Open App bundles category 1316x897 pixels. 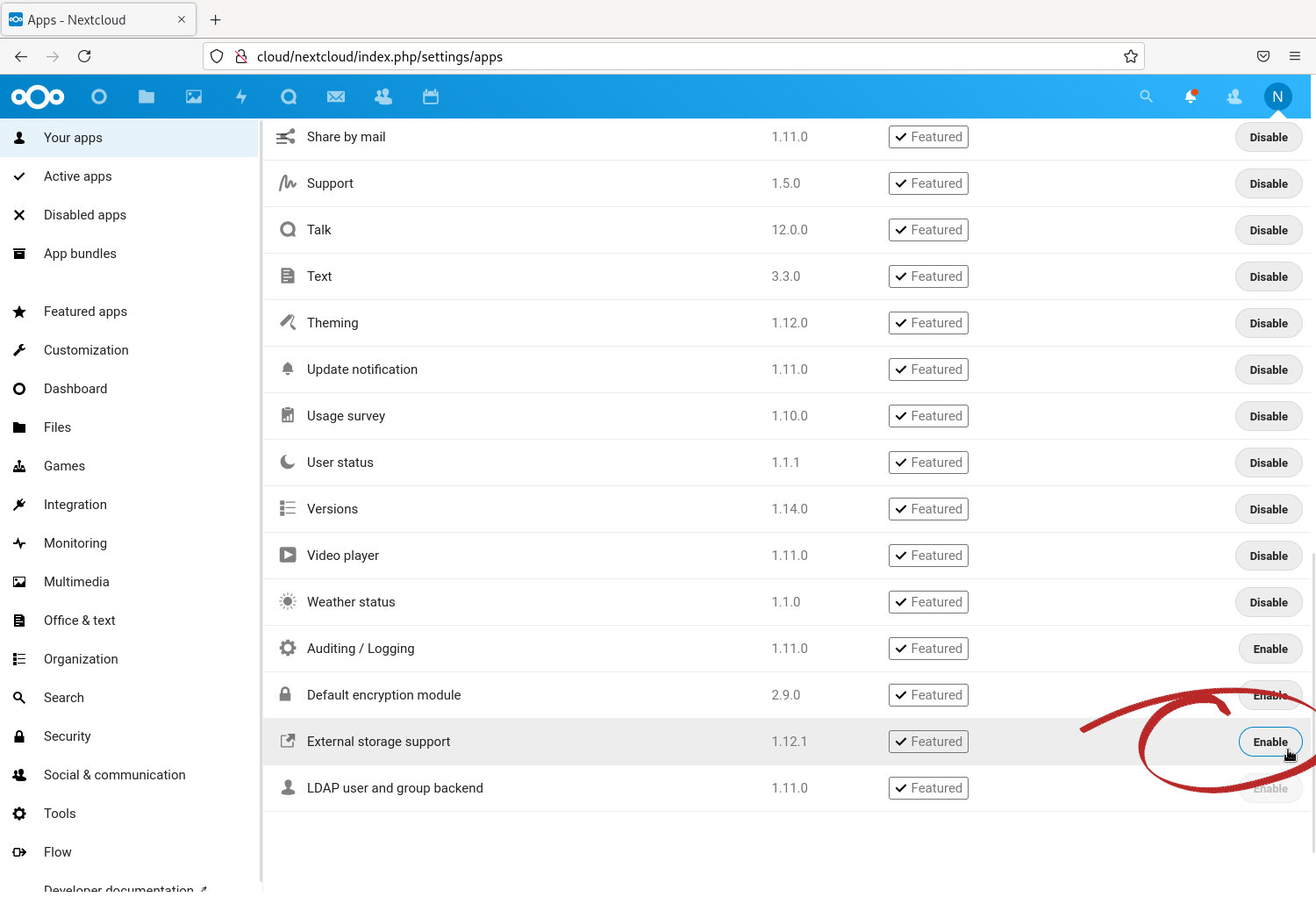pyautogui.click(x=129, y=254)
